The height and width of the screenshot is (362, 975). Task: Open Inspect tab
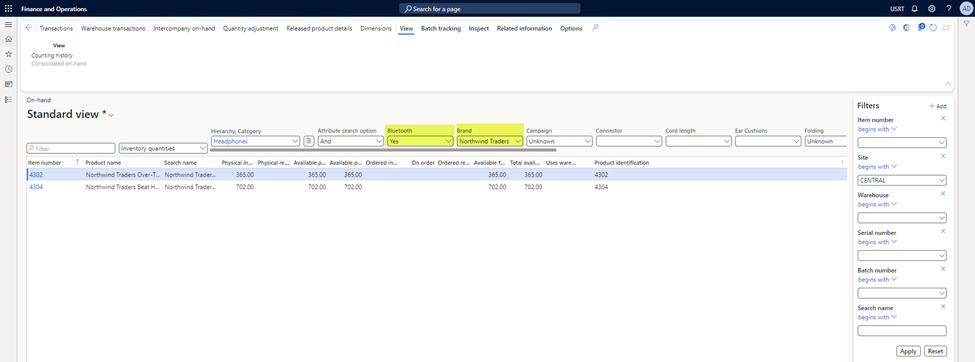pos(479,29)
